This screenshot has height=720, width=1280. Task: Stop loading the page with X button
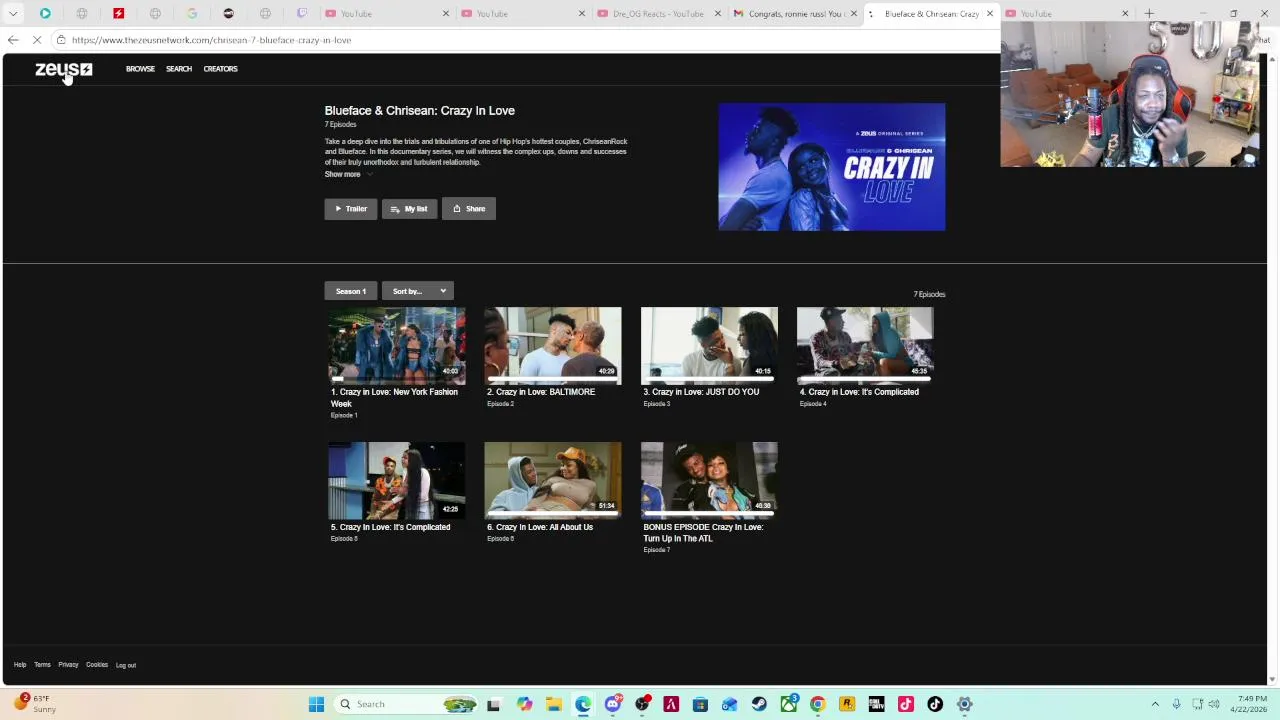click(x=37, y=40)
